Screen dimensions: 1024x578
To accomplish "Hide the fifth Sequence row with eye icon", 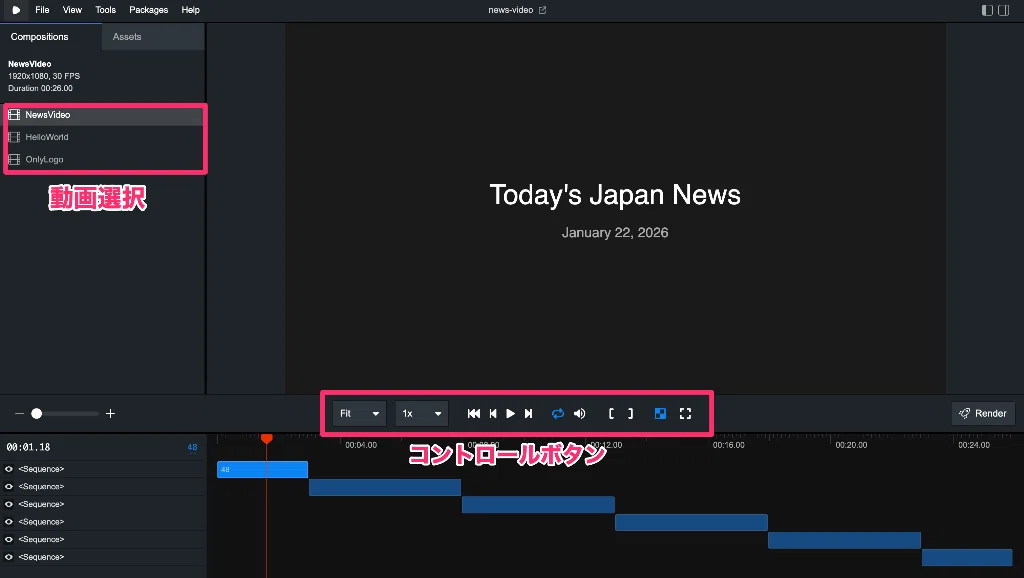I will [x=8, y=539].
